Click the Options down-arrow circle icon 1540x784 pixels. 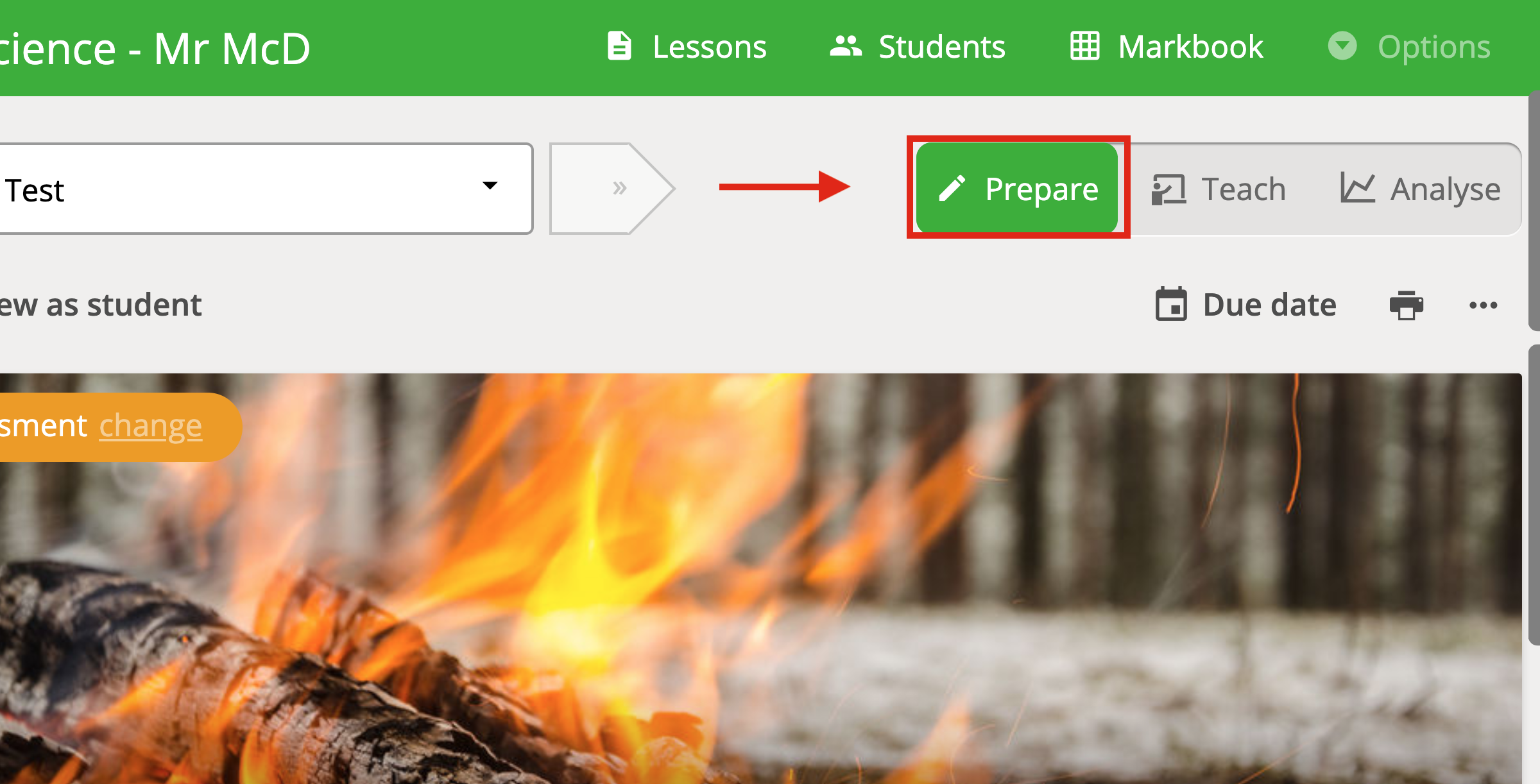pyautogui.click(x=1342, y=46)
